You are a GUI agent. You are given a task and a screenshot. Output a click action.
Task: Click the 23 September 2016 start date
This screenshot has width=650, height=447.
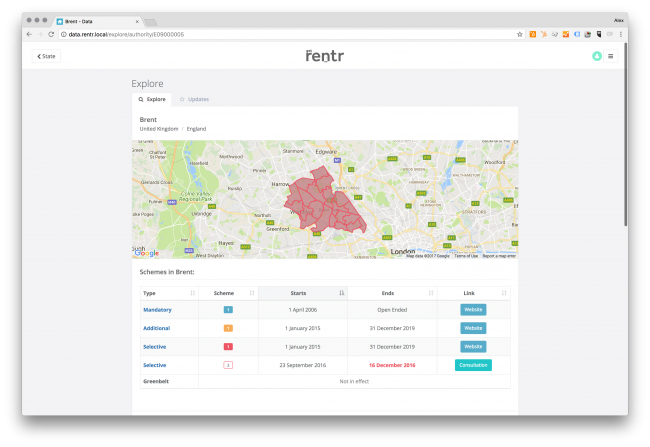click(x=303, y=365)
